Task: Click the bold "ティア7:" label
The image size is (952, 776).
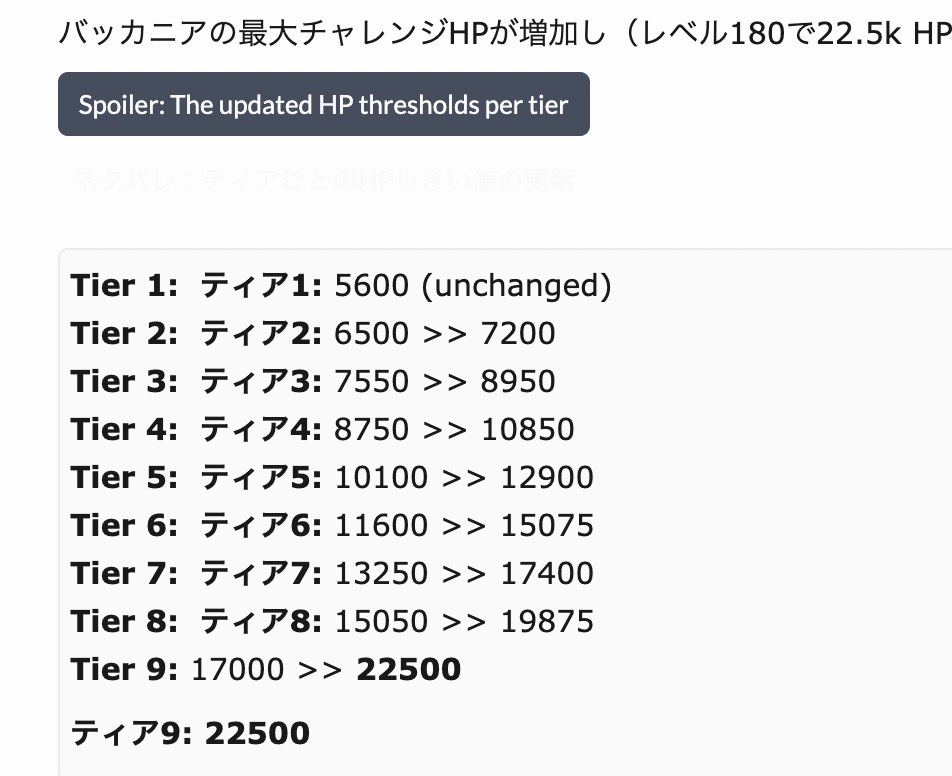Action: pos(261,574)
